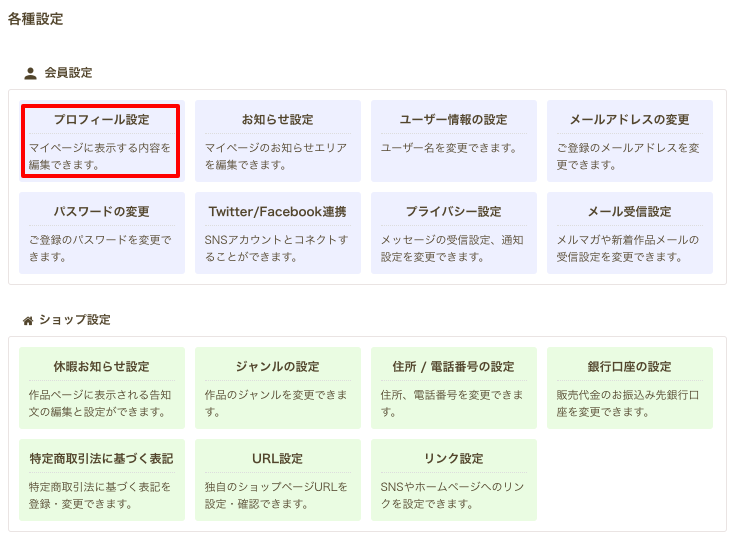Click text starting 'SNSやホームページへのリンク'
Image resolution: width=741 pixels, height=547 pixels.
pos(452,495)
